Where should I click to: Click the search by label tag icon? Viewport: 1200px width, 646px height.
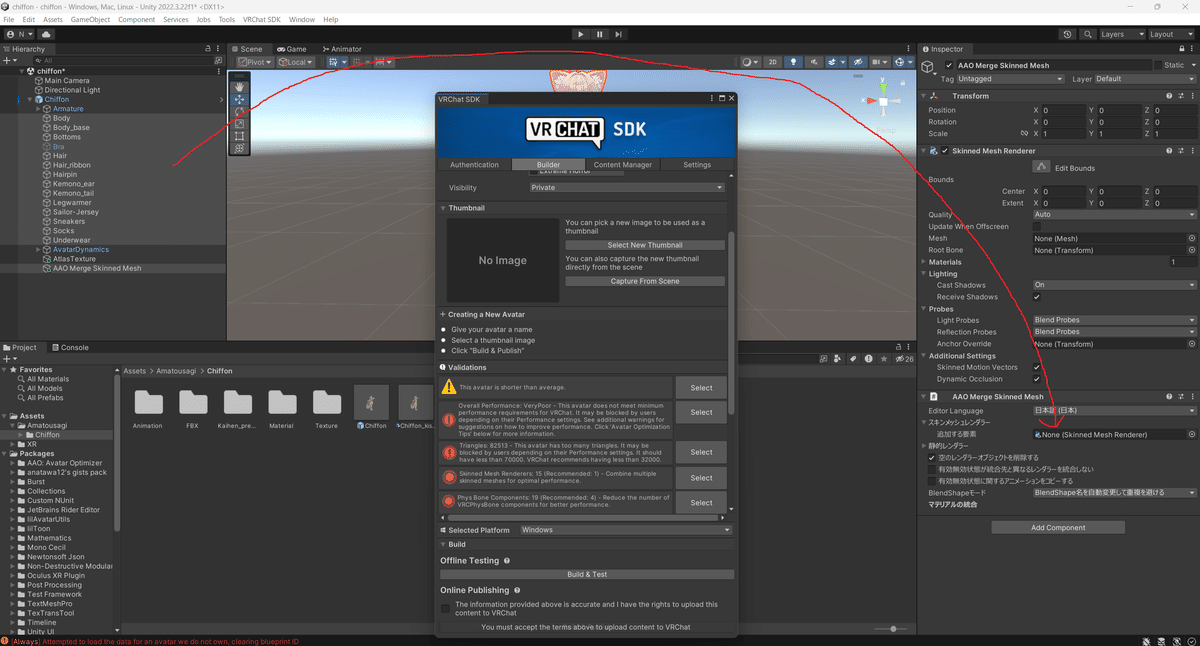855,359
